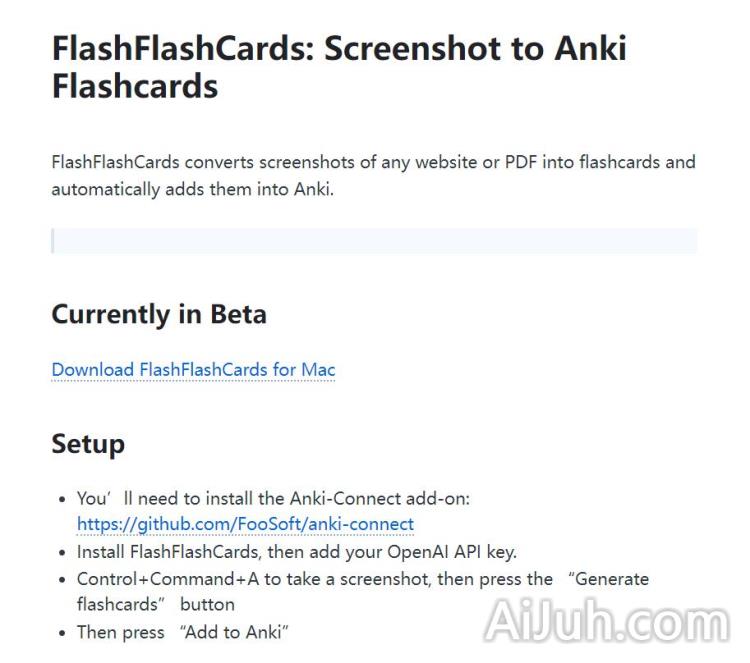
Task: Click the FlashFlashCards: Screenshot to Anki title
Action: tap(339, 49)
